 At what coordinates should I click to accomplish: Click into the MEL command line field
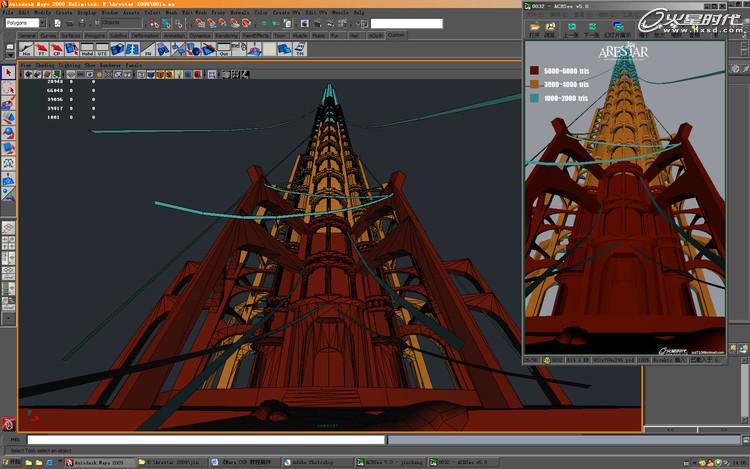[x=206, y=439]
